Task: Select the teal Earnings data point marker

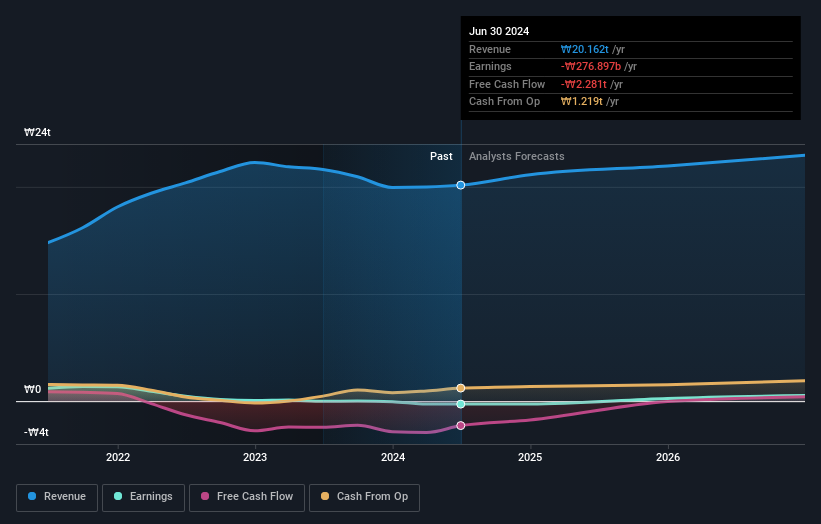Action: click(461, 404)
